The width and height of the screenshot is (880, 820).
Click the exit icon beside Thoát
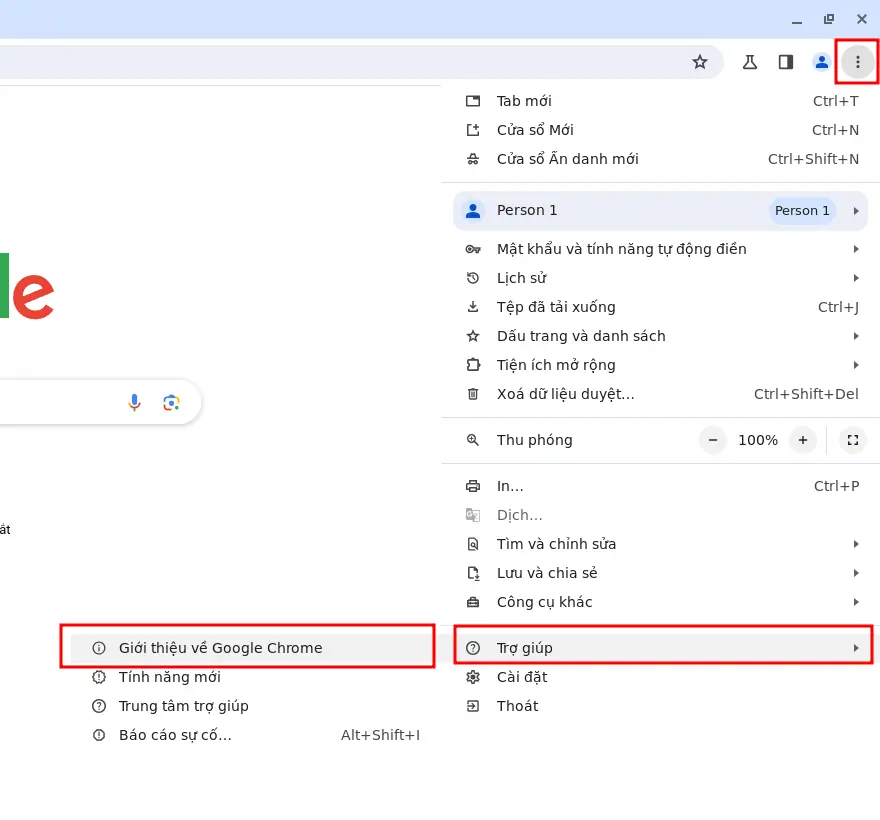coord(473,706)
